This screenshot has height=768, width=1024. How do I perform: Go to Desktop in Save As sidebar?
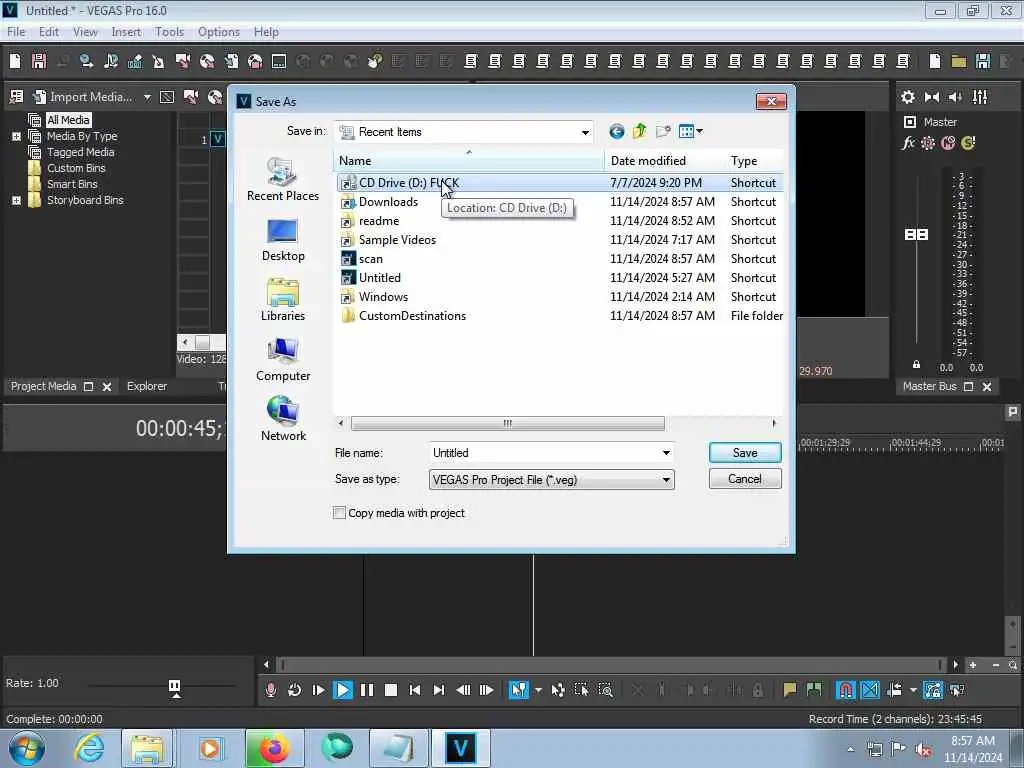click(x=283, y=240)
